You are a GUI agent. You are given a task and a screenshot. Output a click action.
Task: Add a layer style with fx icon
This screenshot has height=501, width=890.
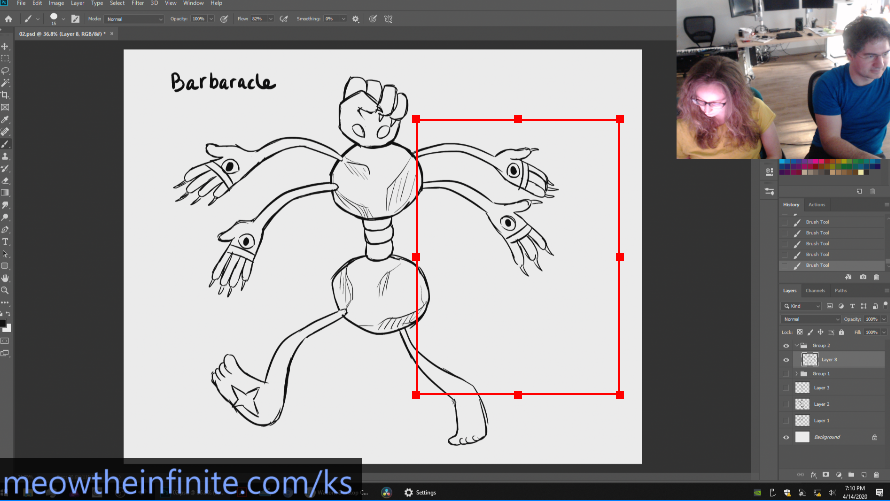click(x=813, y=475)
